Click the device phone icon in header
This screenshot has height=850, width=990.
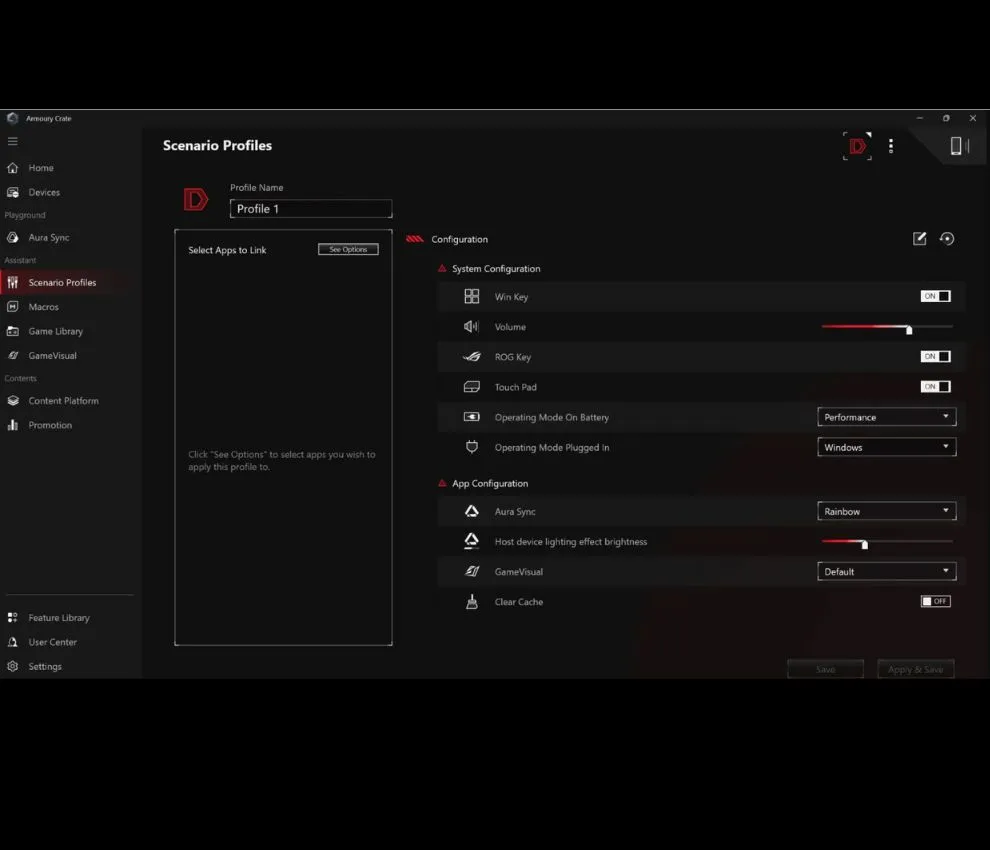[x=958, y=146]
